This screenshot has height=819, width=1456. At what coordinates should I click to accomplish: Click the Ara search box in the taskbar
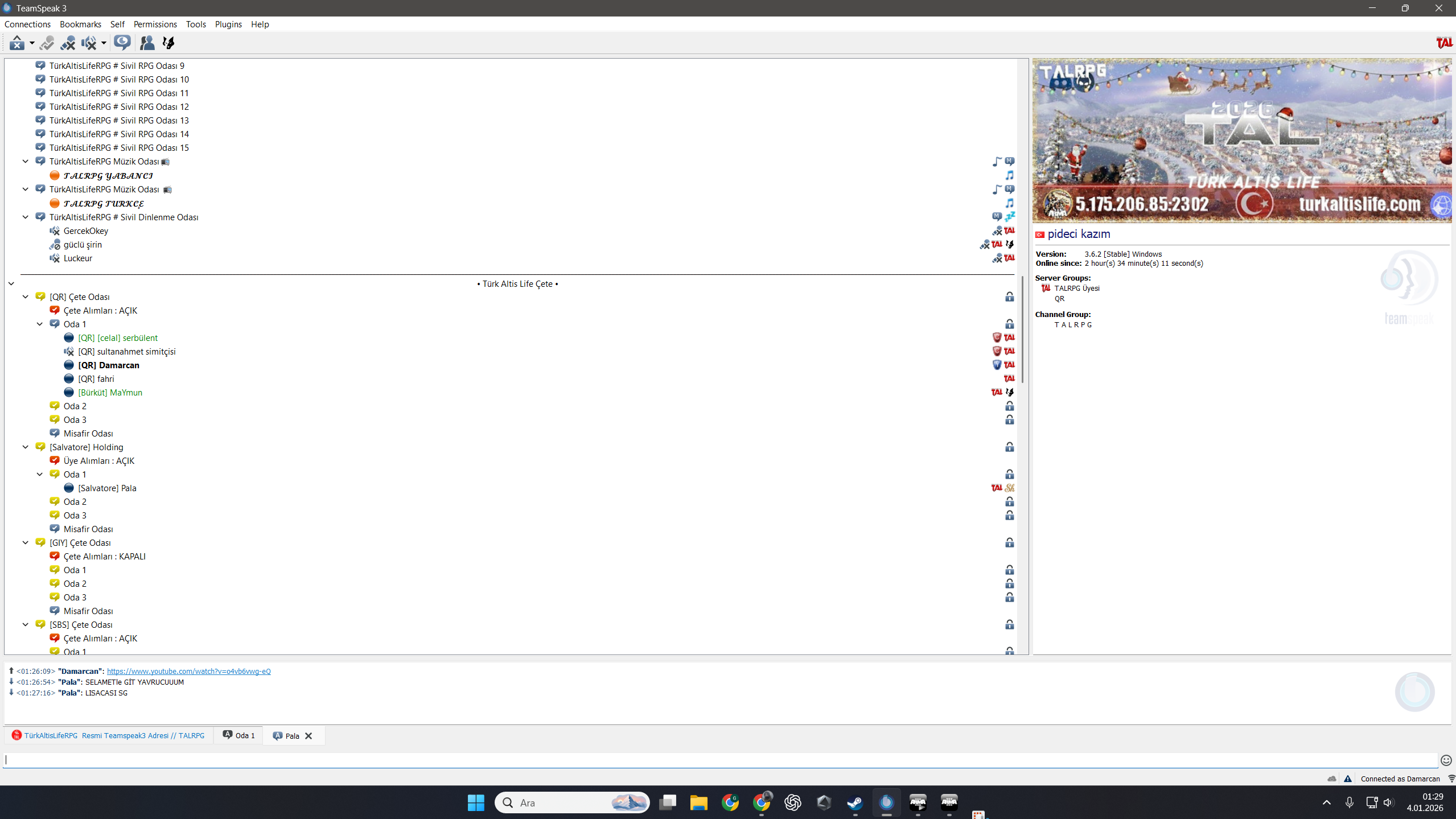point(572,802)
